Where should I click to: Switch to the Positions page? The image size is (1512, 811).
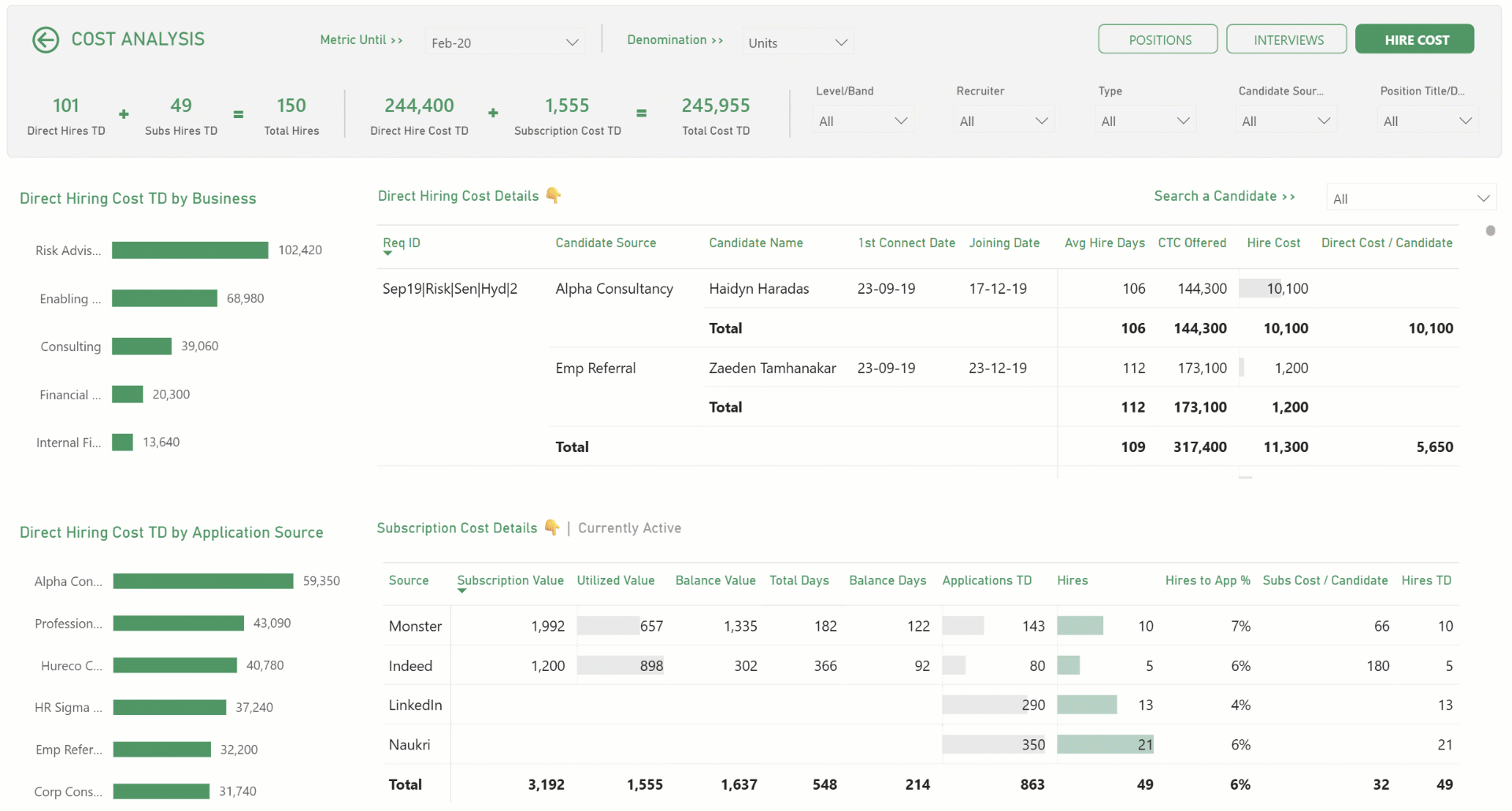coord(1158,39)
